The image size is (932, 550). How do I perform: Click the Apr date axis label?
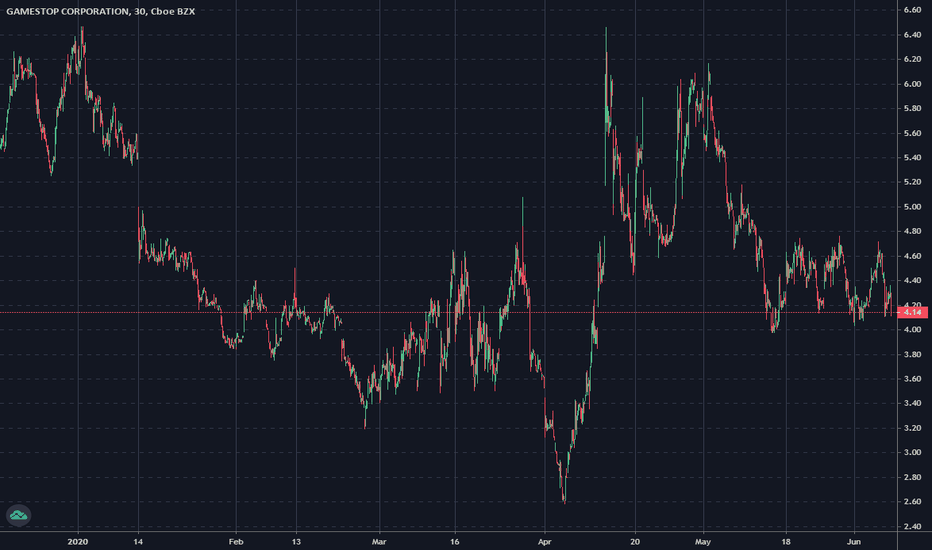(x=544, y=542)
